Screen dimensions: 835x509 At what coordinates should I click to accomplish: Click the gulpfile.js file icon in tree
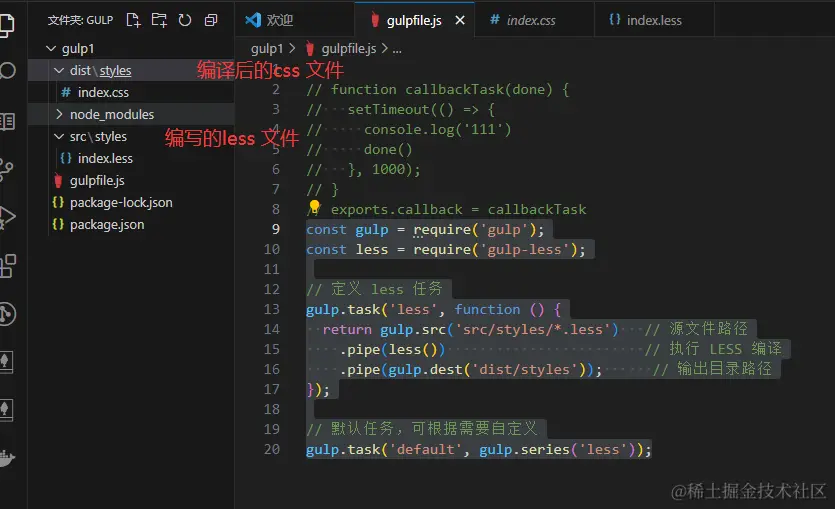click(58, 180)
